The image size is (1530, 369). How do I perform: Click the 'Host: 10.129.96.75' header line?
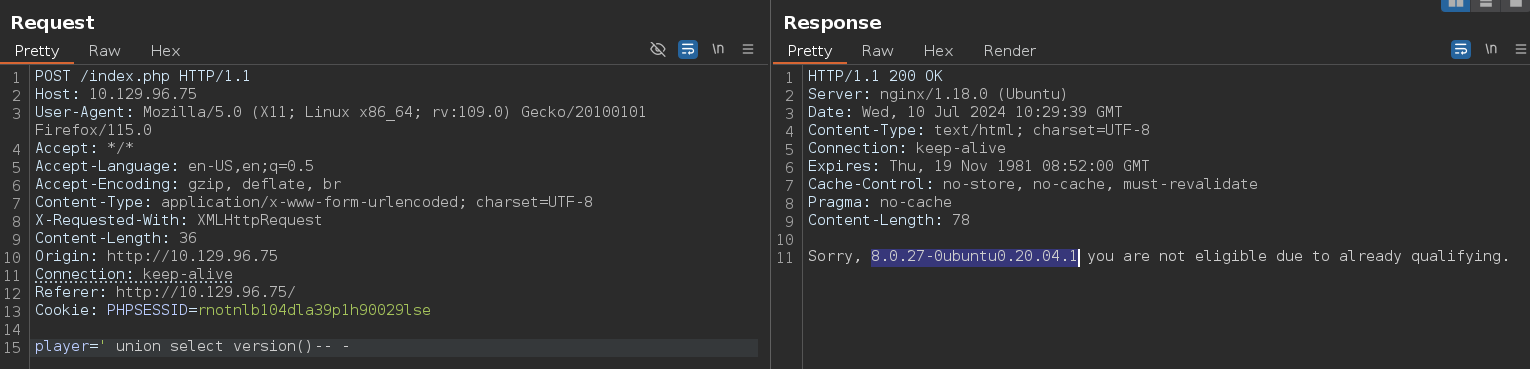[116, 94]
